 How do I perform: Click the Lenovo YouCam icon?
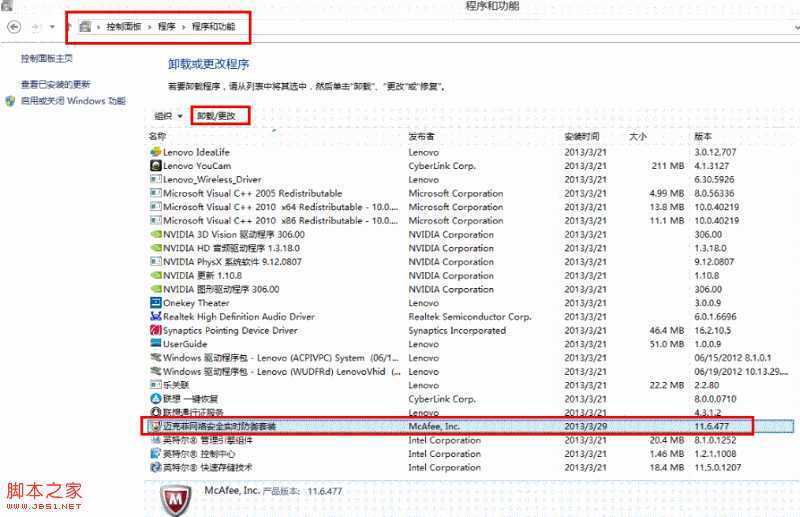(156, 166)
